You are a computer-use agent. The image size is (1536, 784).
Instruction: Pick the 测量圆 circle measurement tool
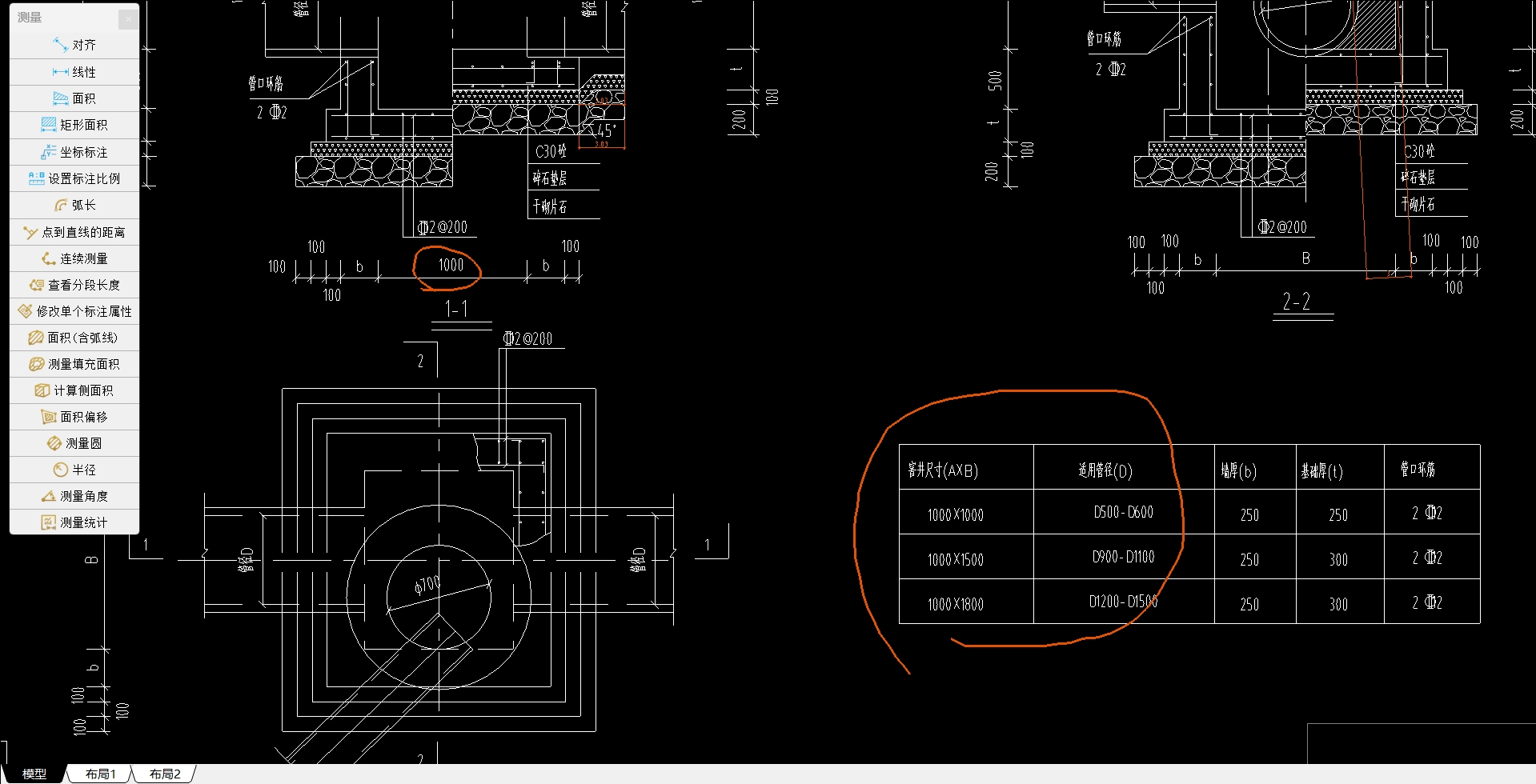click(x=74, y=443)
